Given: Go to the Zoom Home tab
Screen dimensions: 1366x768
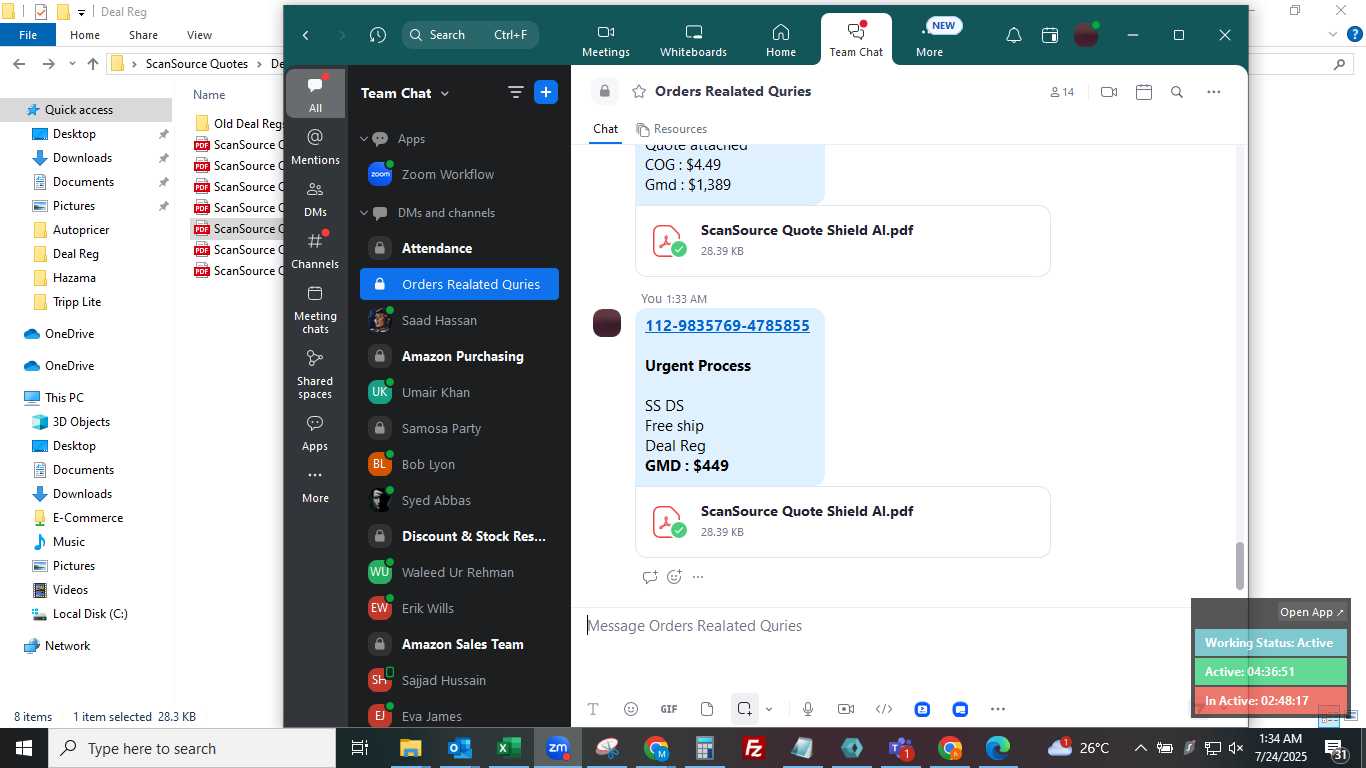Looking at the screenshot, I should [781, 41].
